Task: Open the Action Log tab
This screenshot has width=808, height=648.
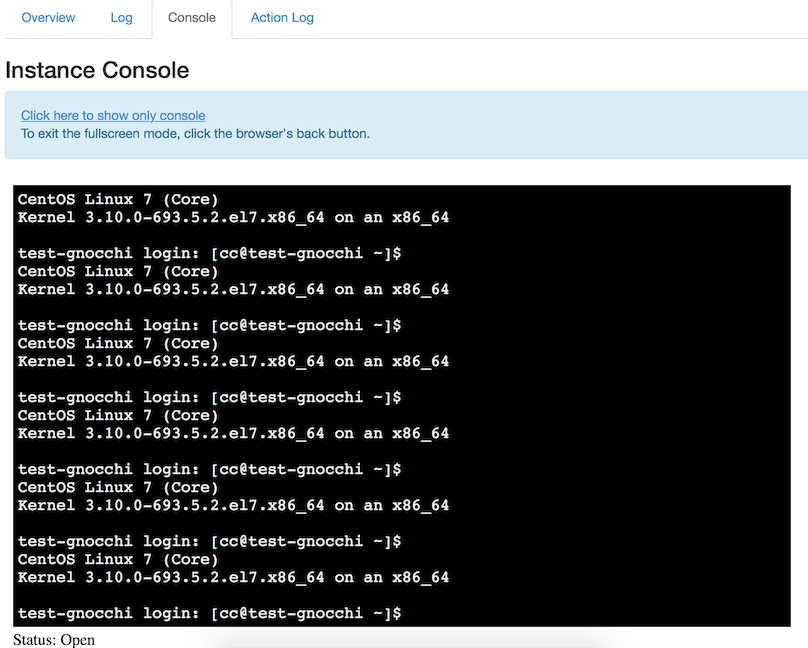Action: pos(282,18)
